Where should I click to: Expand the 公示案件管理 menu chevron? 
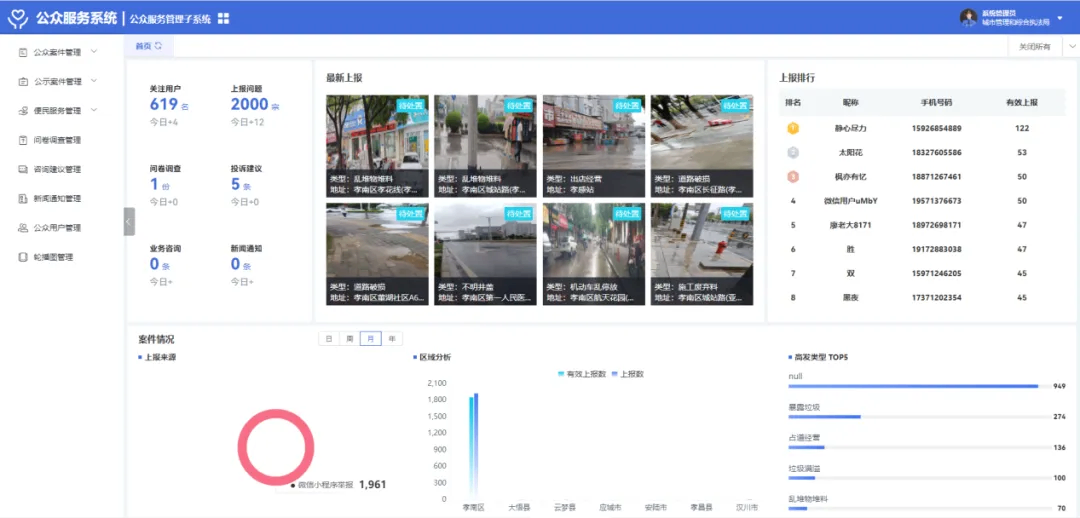(94, 81)
